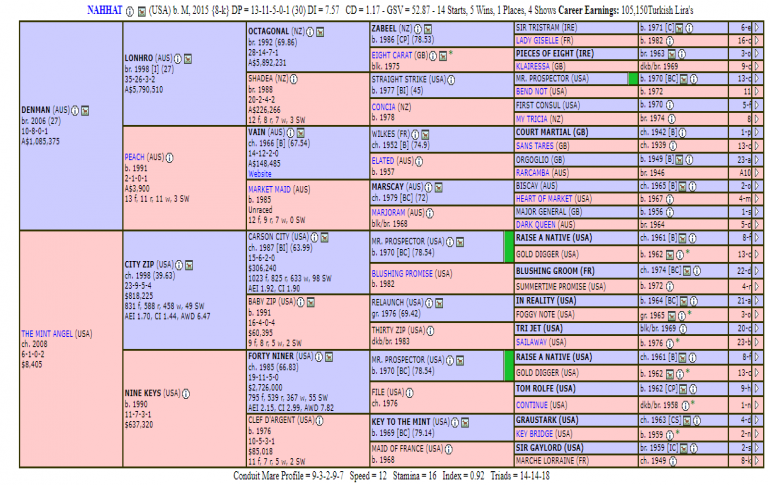Viewport: 770px width, 485px height.
Task: Click info icon next to STRAIGHT STRIKE
Action: point(451,80)
